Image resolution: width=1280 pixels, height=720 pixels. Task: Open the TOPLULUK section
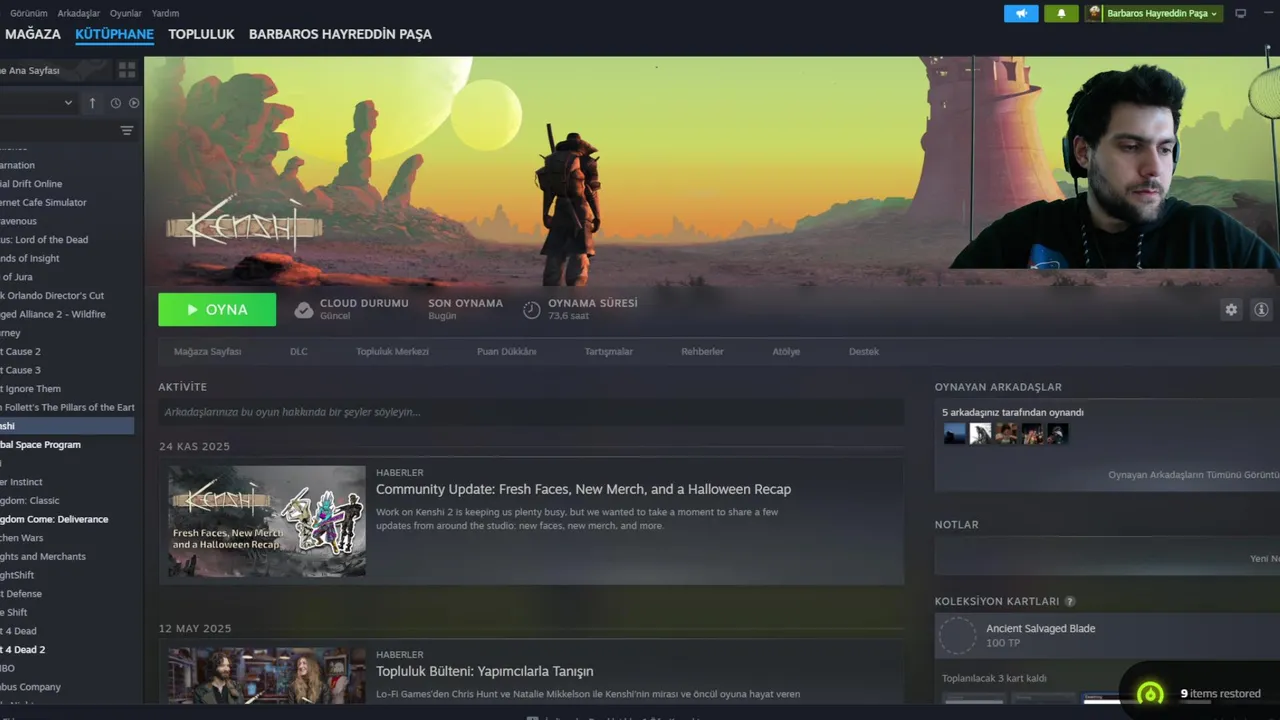pos(201,34)
